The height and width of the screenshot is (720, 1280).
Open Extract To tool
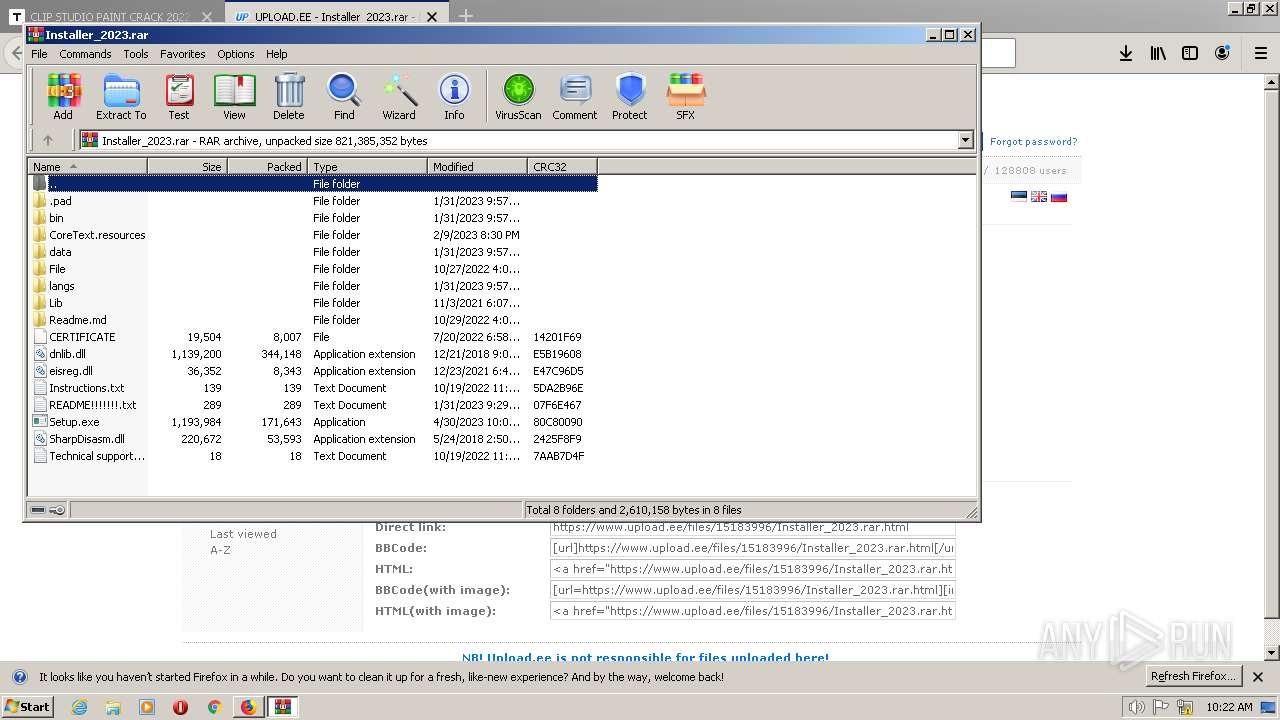pyautogui.click(x=121, y=97)
